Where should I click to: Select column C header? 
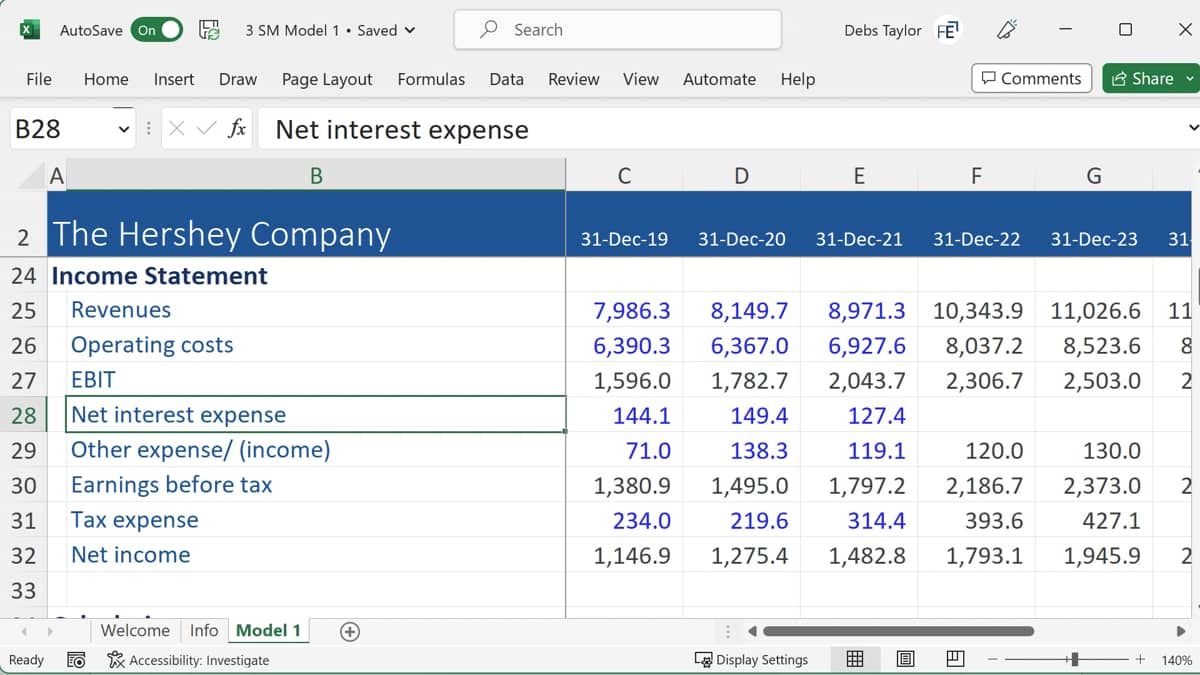tap(624, 176)
